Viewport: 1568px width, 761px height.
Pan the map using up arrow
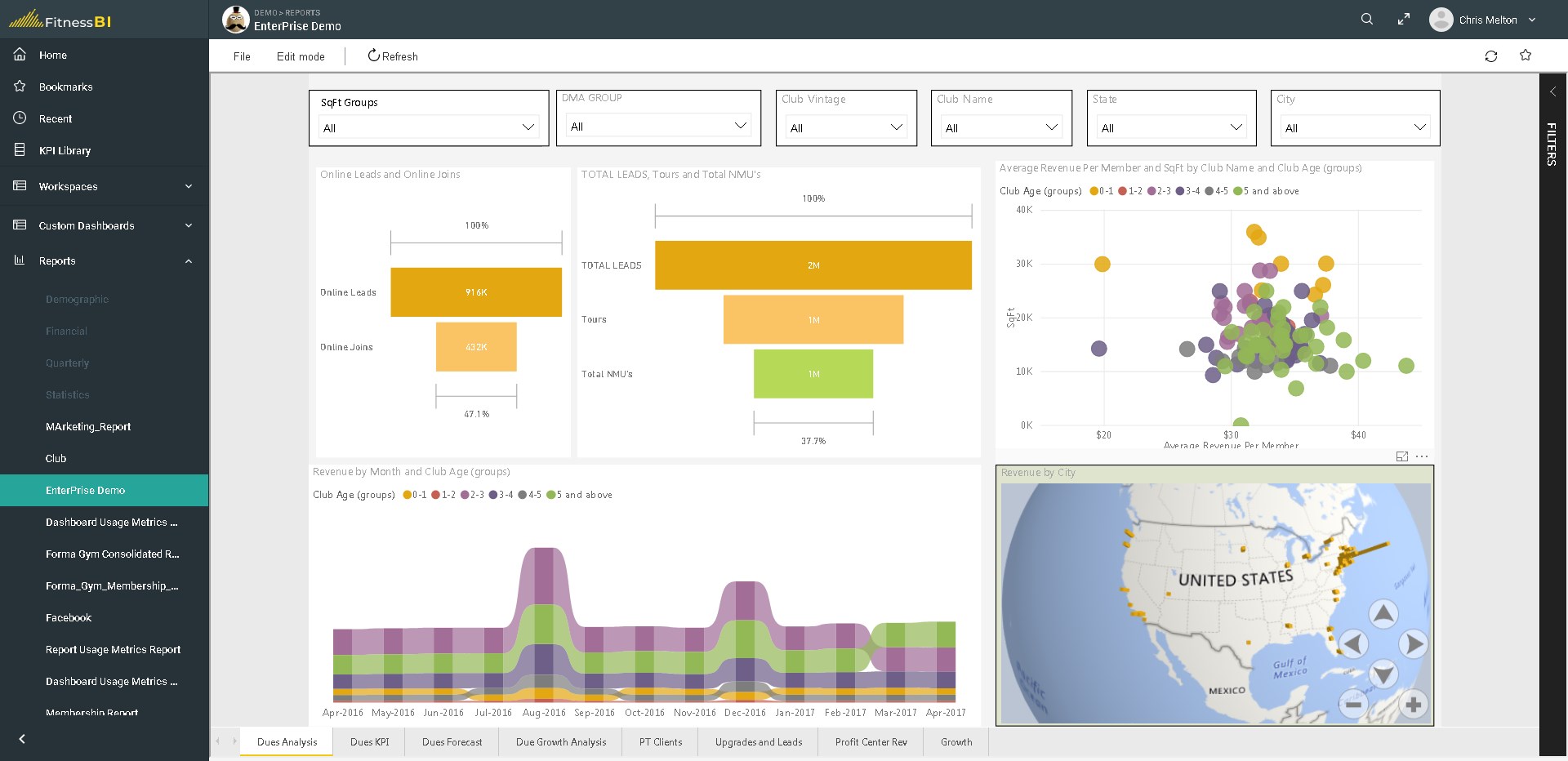(x=1383, y=613)
